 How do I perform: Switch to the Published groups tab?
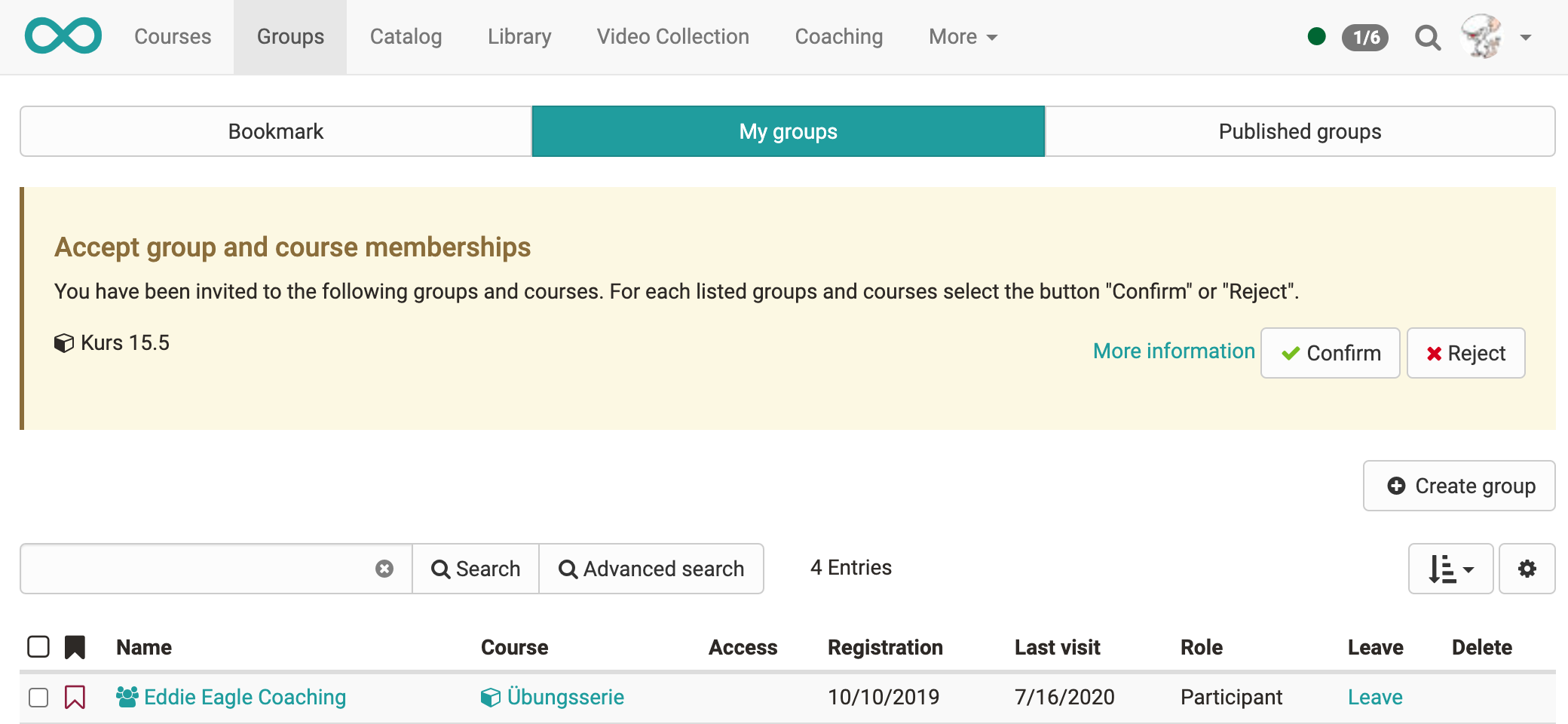point(1300,131)
